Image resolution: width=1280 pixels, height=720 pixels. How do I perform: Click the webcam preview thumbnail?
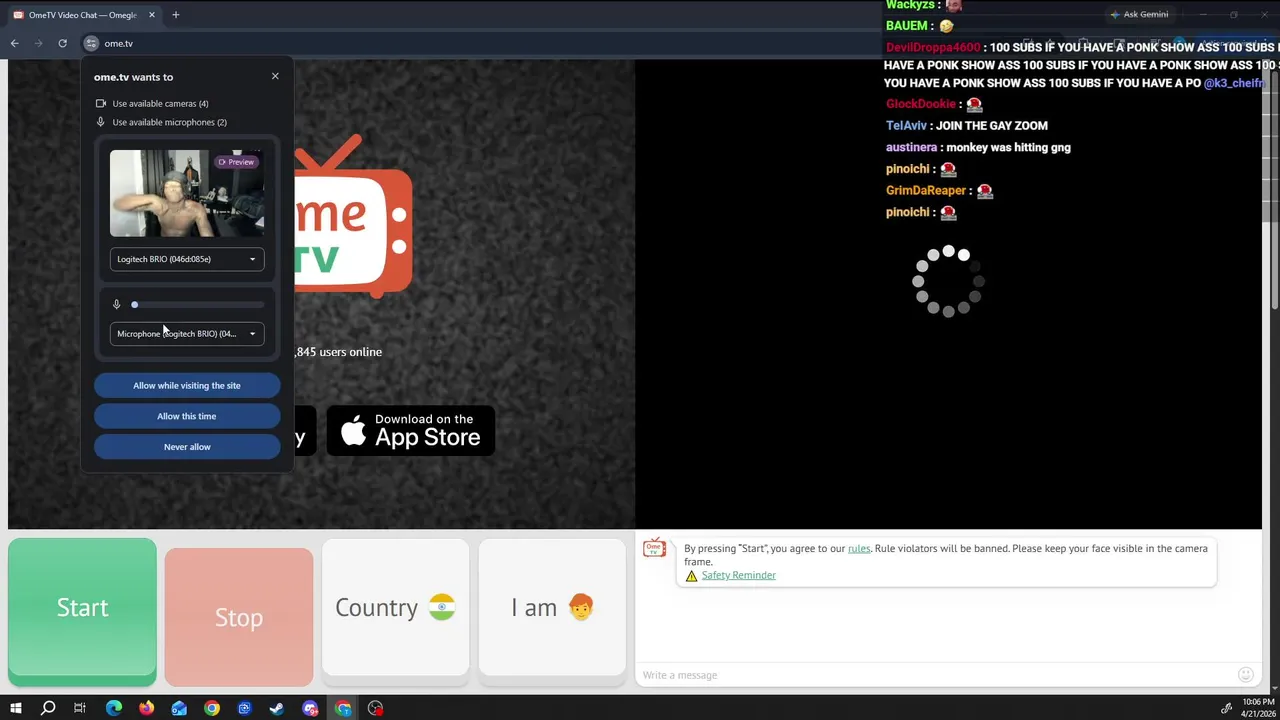pyautogui.click(x=187, y=193)
